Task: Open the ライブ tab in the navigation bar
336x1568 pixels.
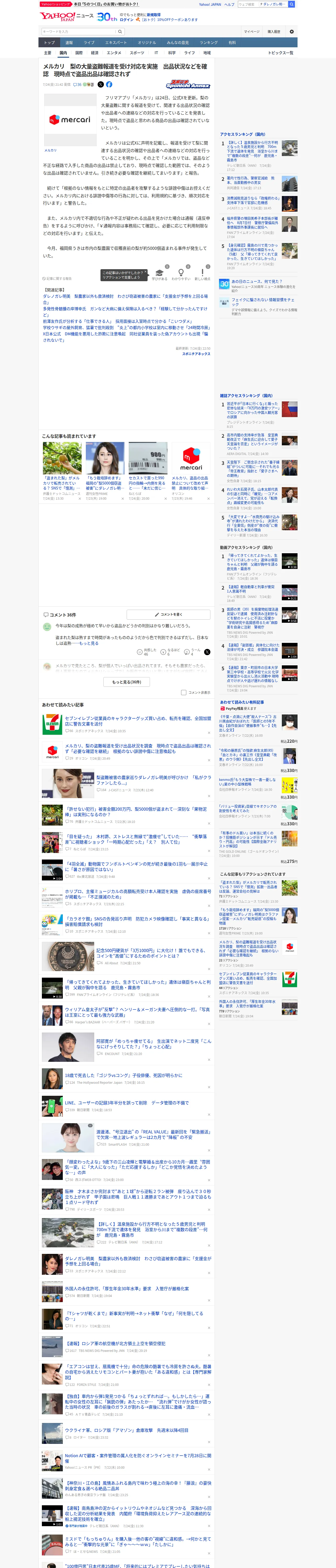Action: (x=89, y=43)
